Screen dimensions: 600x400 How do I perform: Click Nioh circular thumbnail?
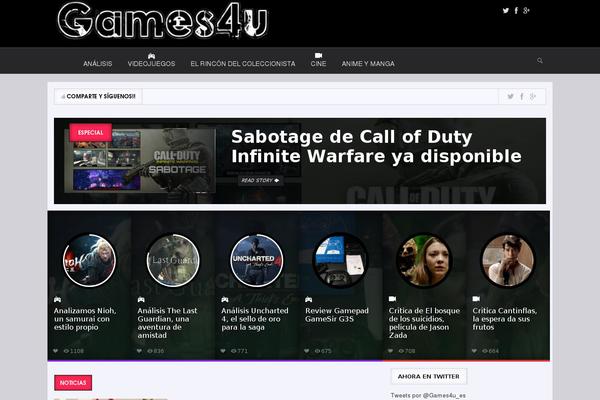[x=89, y=260]
